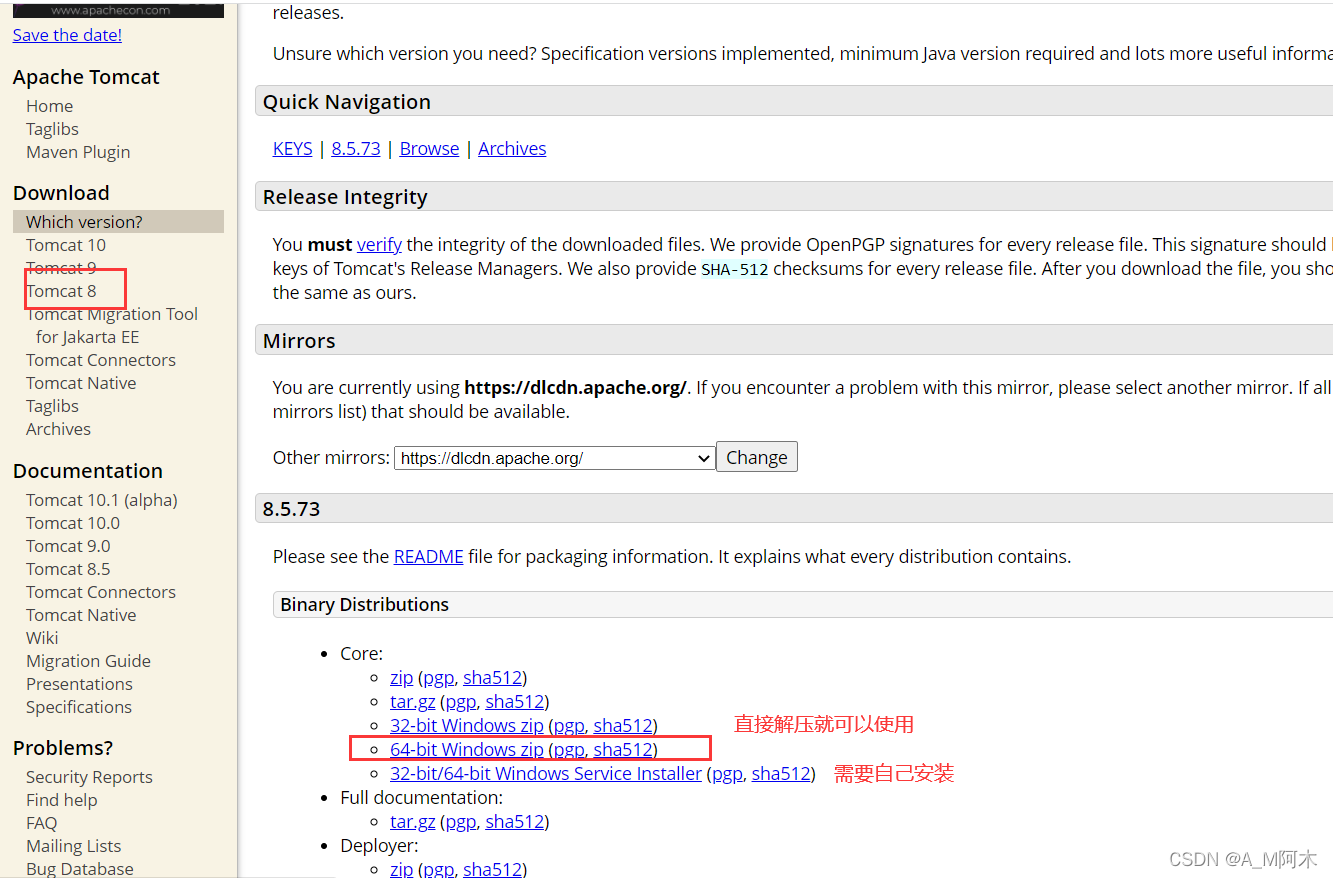The width and height of the screenshot is (1333, 878).
Task: Open the README file link
Action: [x=428, y=556]
